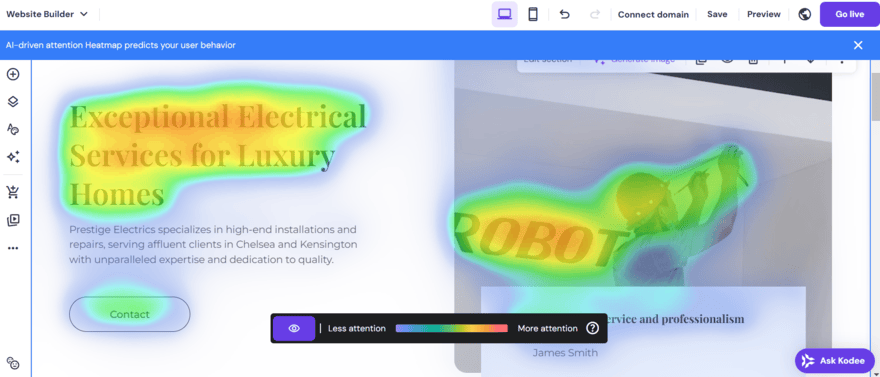Open the online store cart icon
The height and width of the screenshot is (377, 880).
[13, 192]
